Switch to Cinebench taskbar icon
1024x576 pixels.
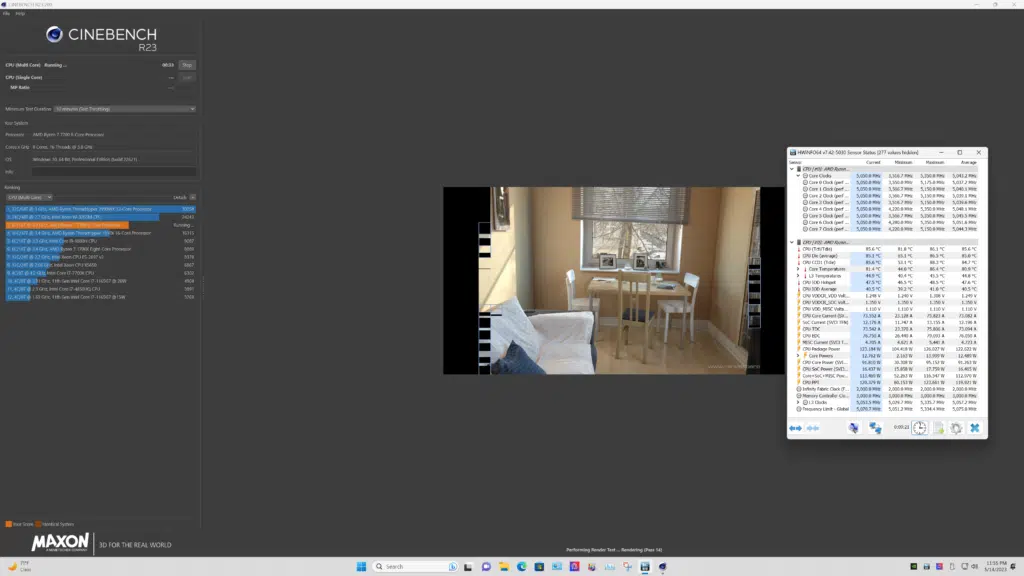[x=662, y=567]
